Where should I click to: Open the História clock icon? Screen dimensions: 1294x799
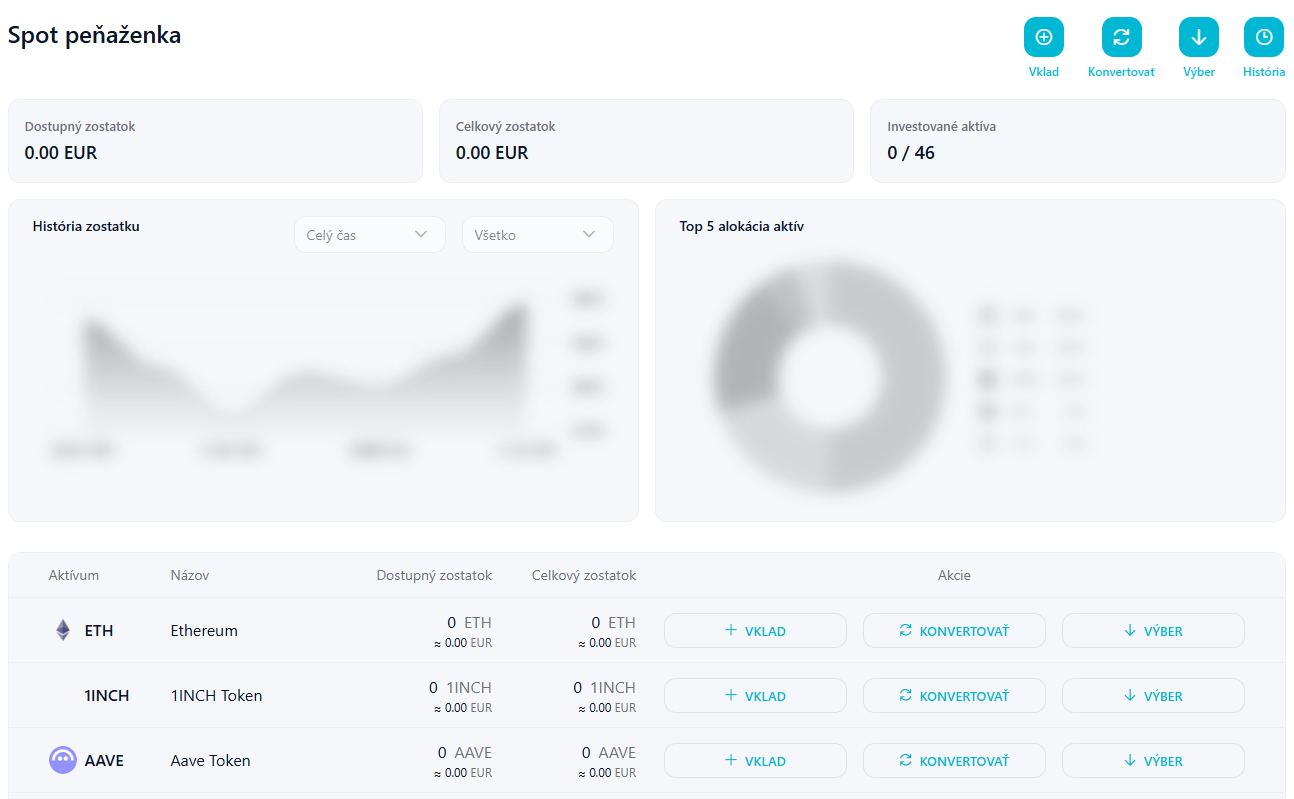tap(1263, 37)
